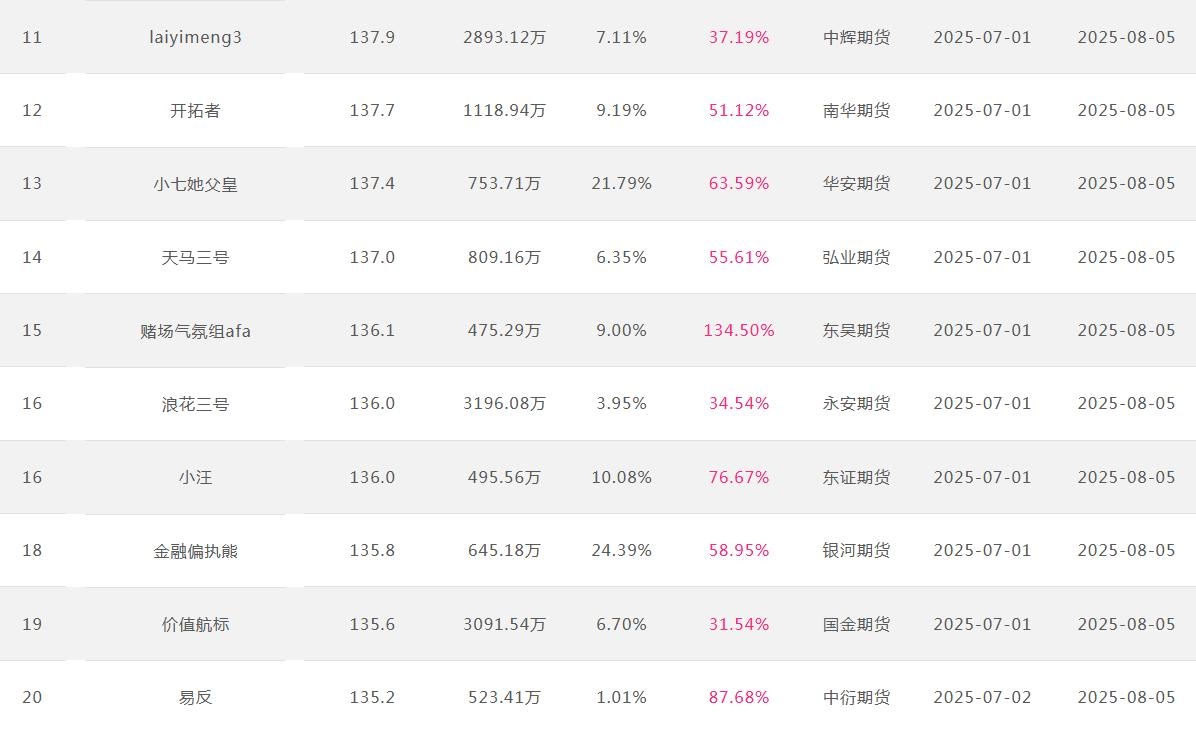This screenshot has height=731, width=1196.
Task: Click the 南华期货 company name
Action: [x=857, y=111]
